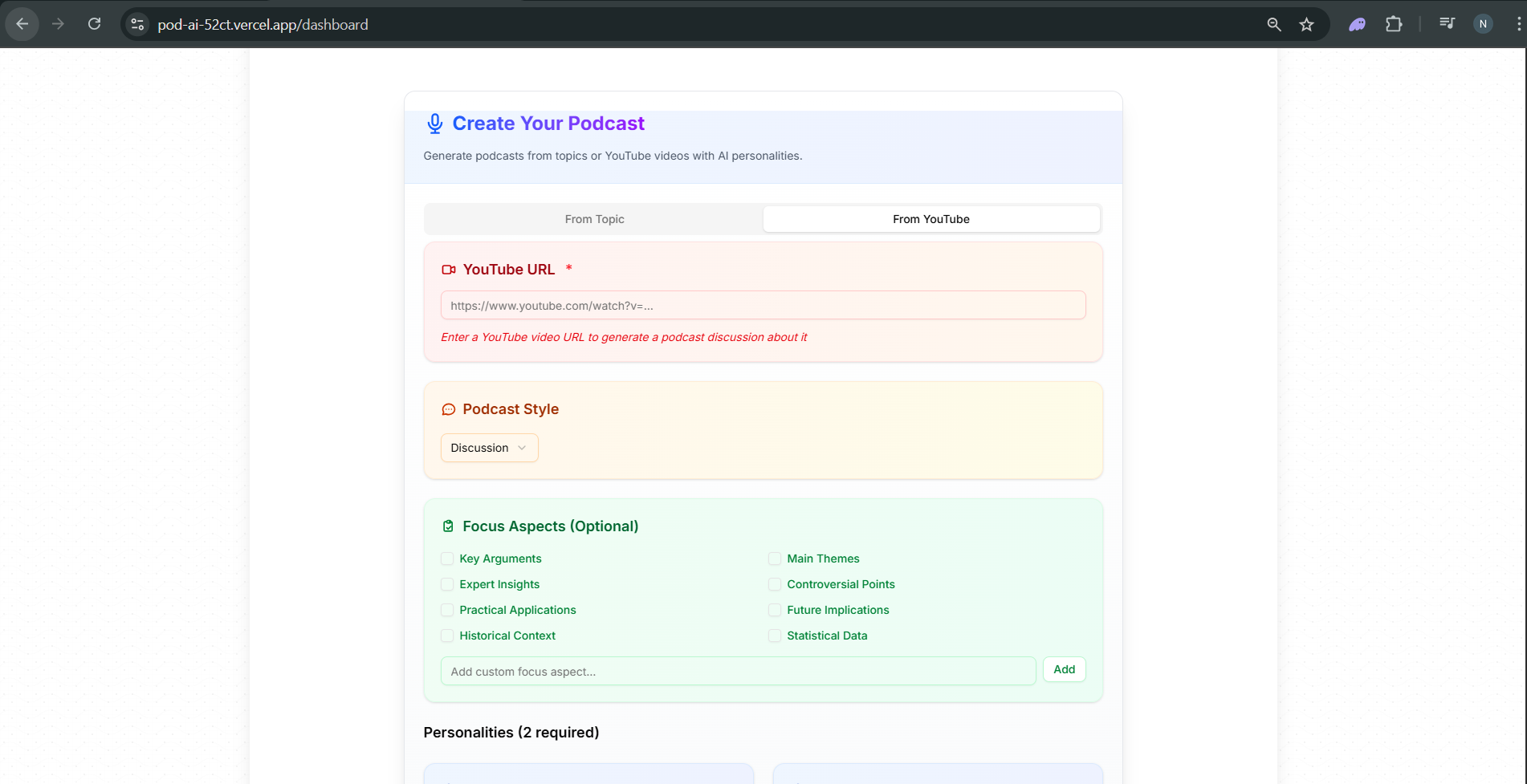Select the From YouTube tab
The height and width of the screenshot is (784, 1527).
pos(931,219)
